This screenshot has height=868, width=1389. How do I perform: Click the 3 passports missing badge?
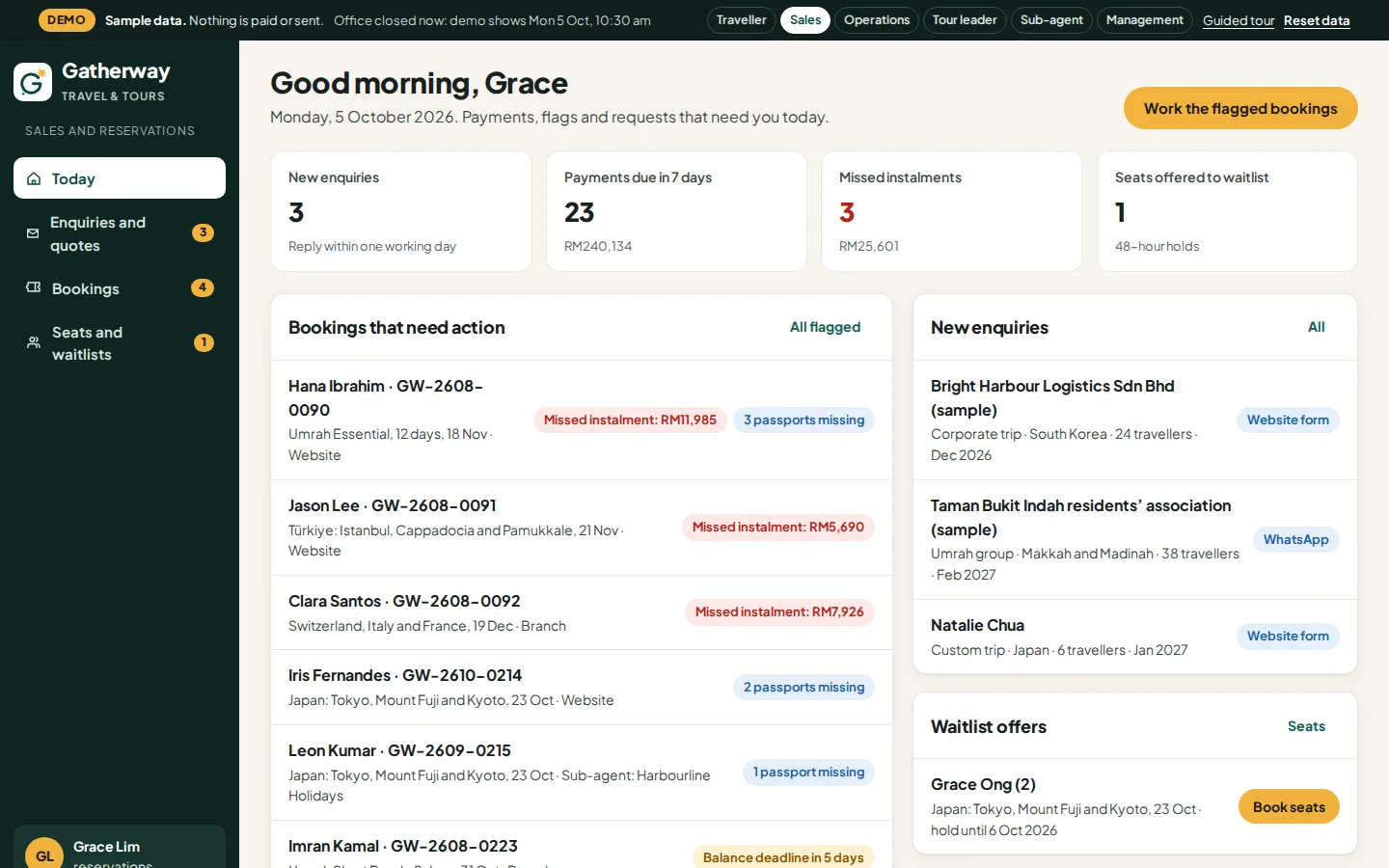tap(803, 420)
